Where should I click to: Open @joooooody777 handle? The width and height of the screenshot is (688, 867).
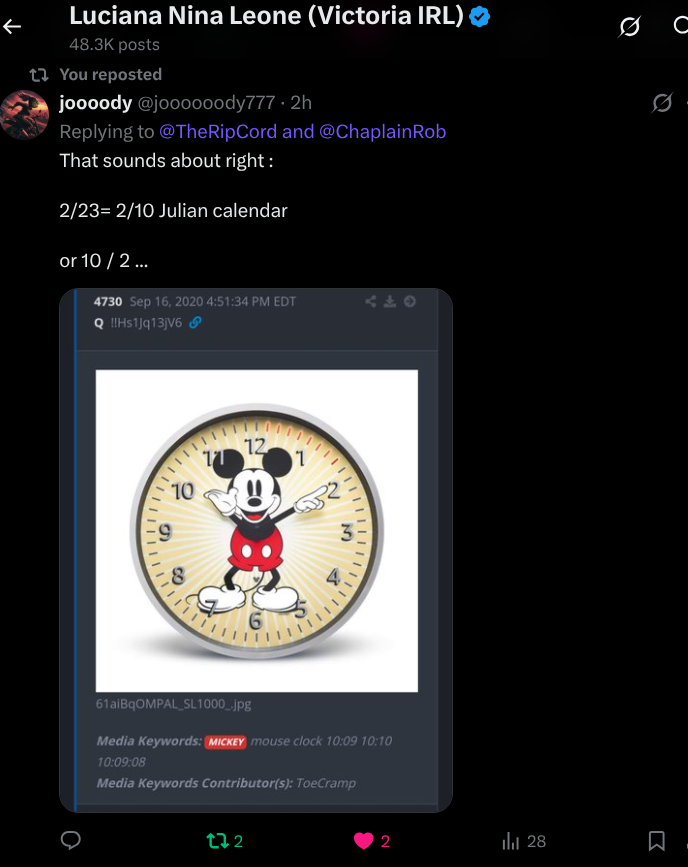[x=206, y=103]
